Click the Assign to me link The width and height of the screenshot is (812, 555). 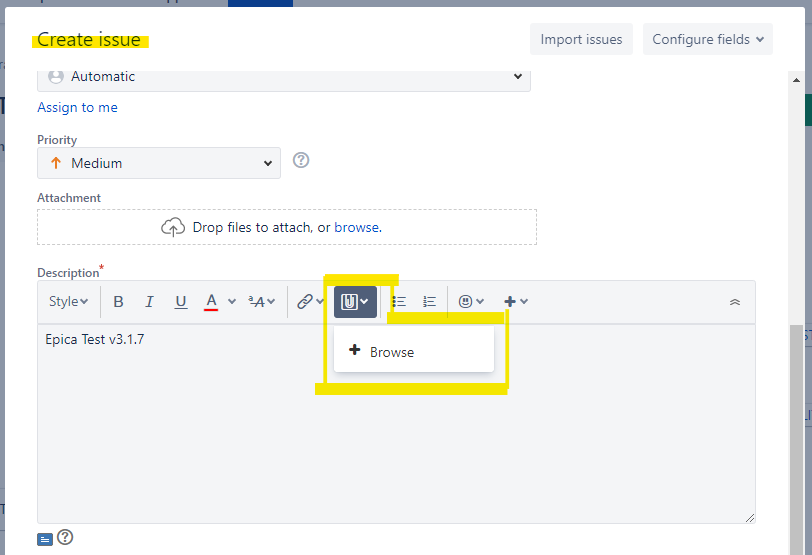(77, 107)
